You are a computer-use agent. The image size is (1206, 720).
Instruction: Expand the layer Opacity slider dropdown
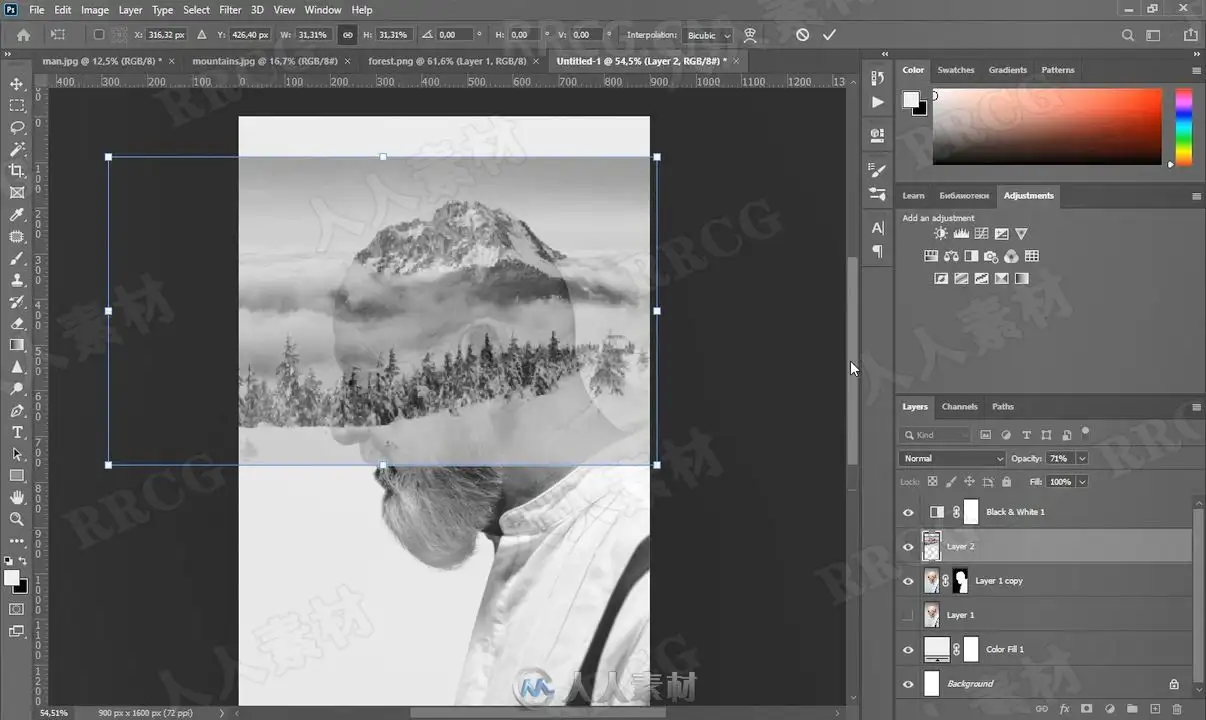pos(1082,459)
